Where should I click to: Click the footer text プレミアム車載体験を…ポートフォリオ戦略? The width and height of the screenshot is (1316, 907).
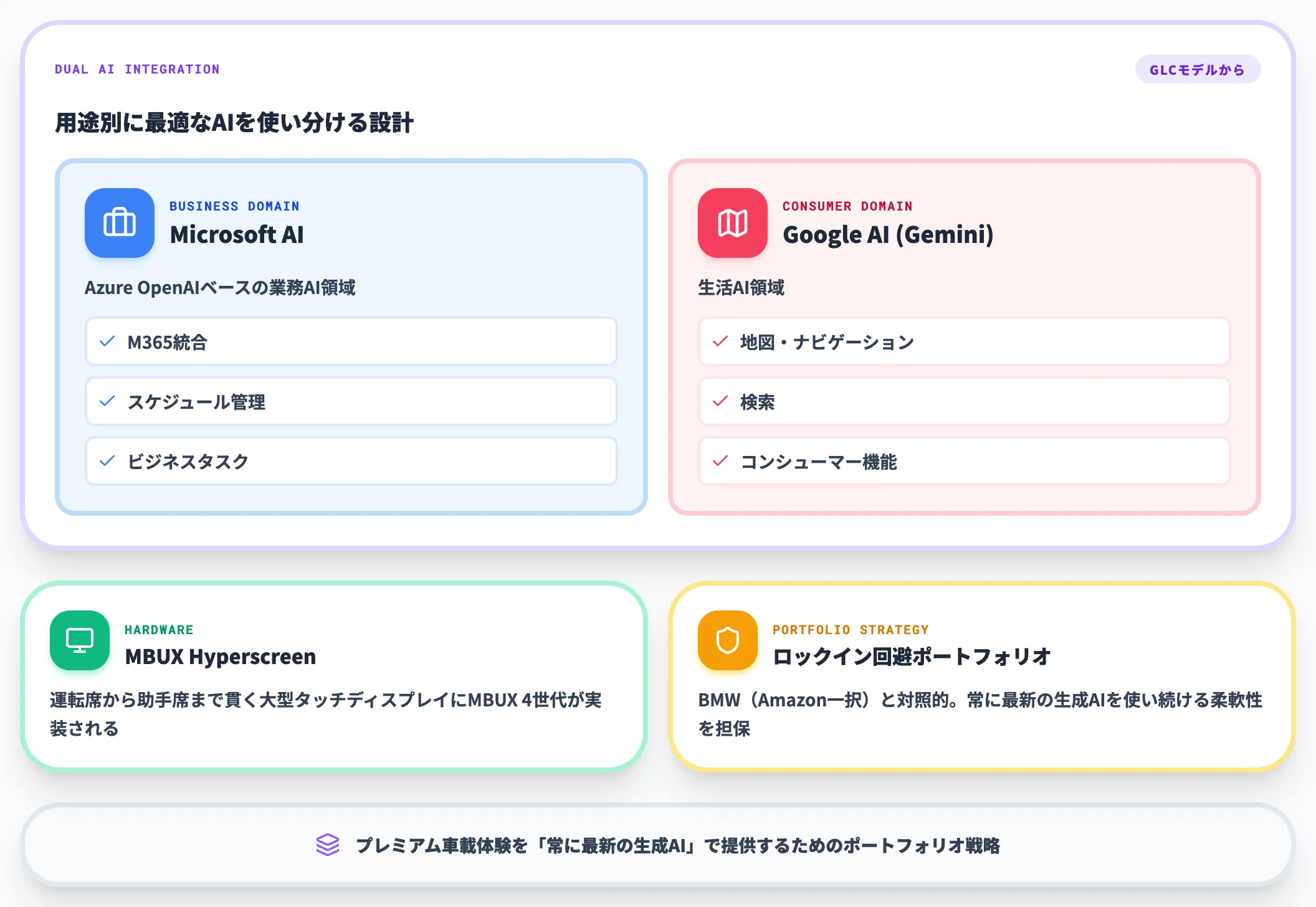point(678,845)
